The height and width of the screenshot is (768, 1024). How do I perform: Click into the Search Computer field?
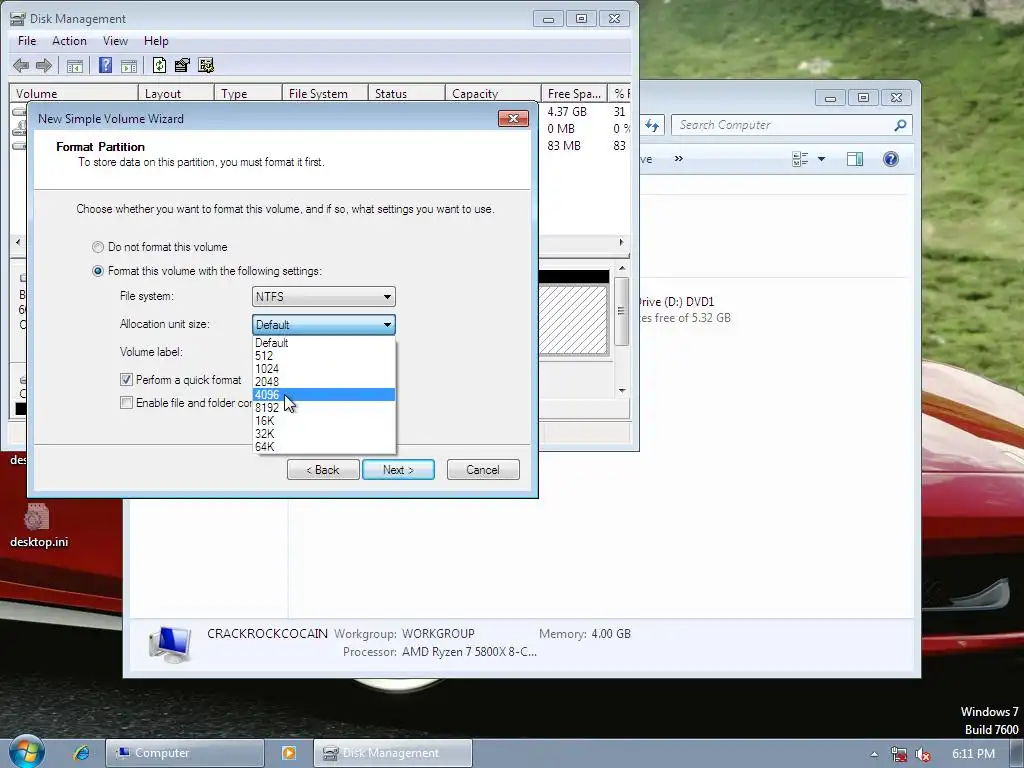click(784, 125)
